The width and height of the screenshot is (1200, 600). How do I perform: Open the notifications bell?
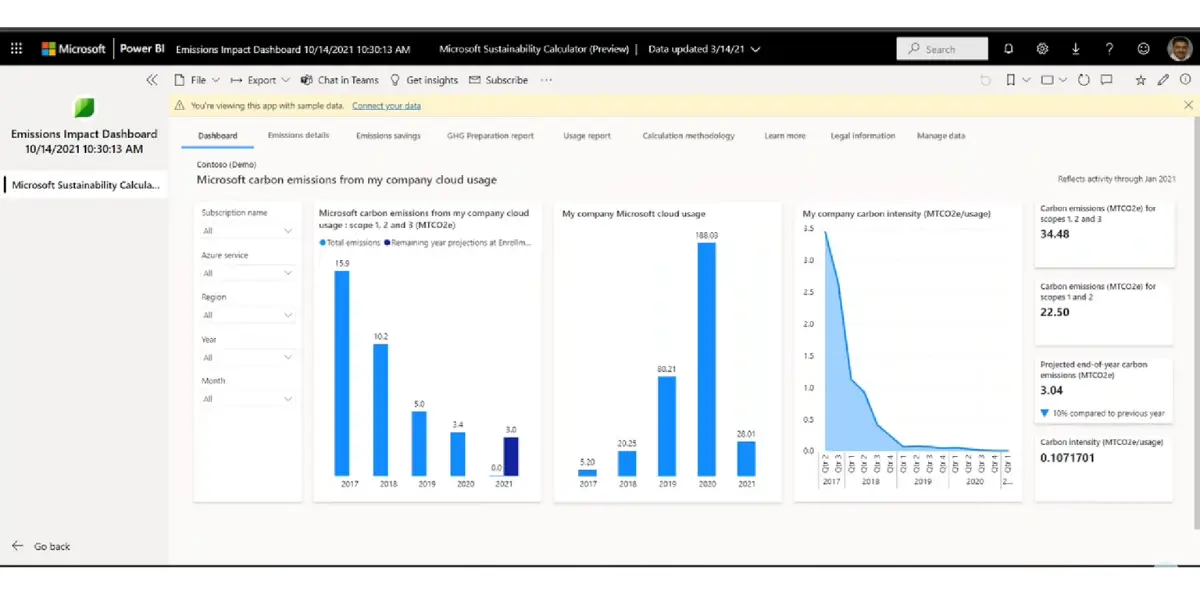1008,48
